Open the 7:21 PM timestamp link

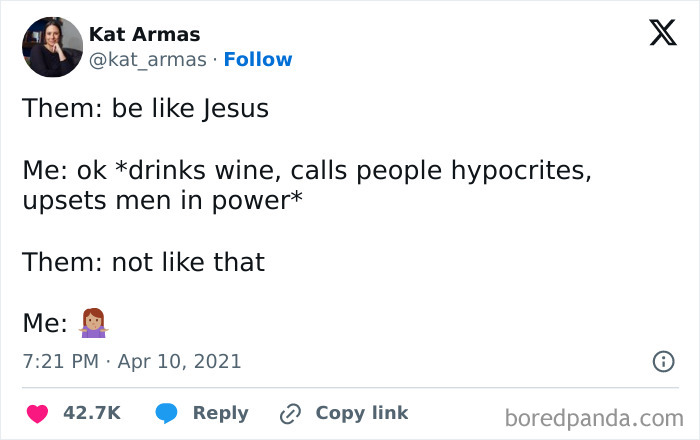pos(61,361)
